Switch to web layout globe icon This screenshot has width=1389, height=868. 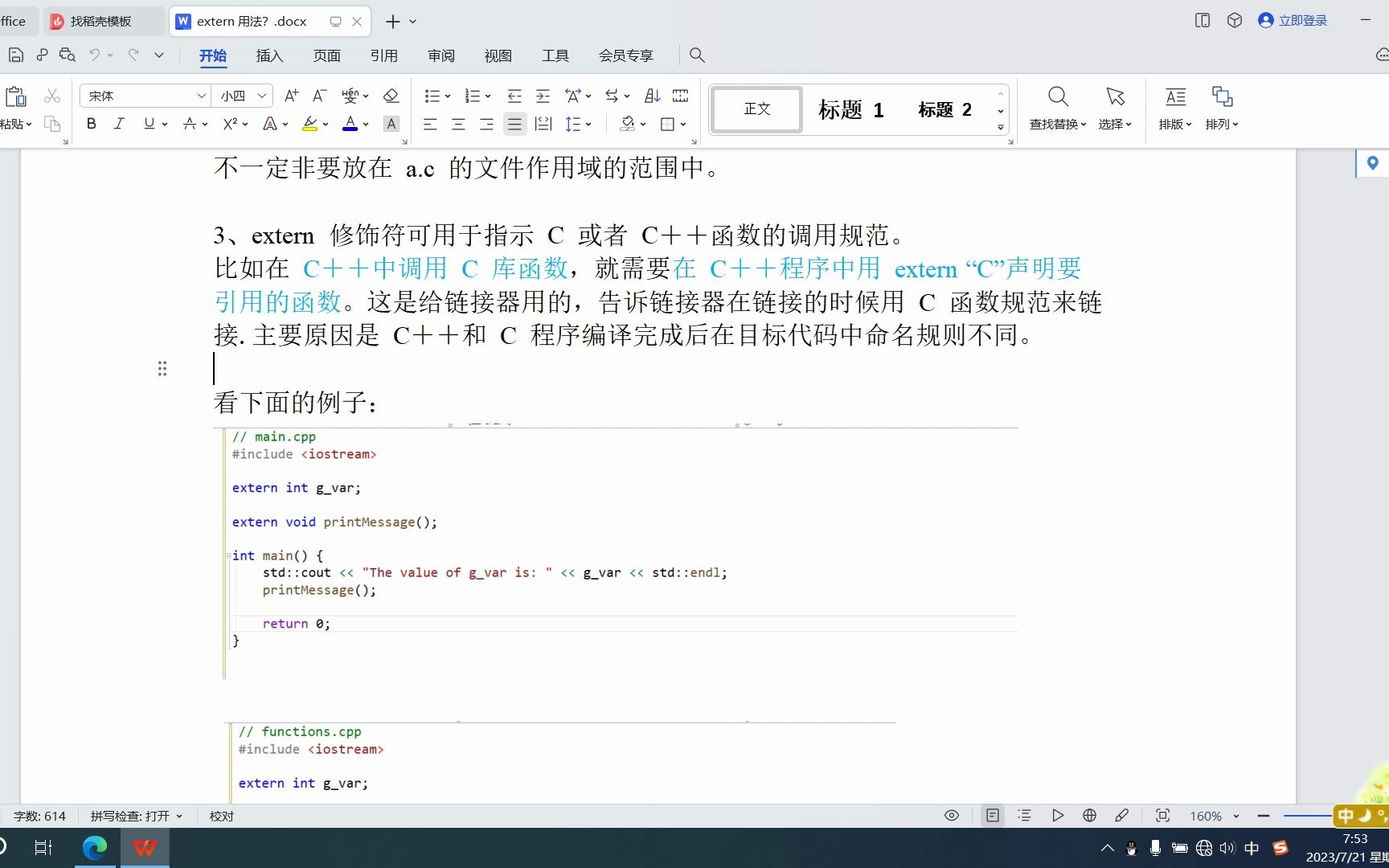(x=1090, y=816)
